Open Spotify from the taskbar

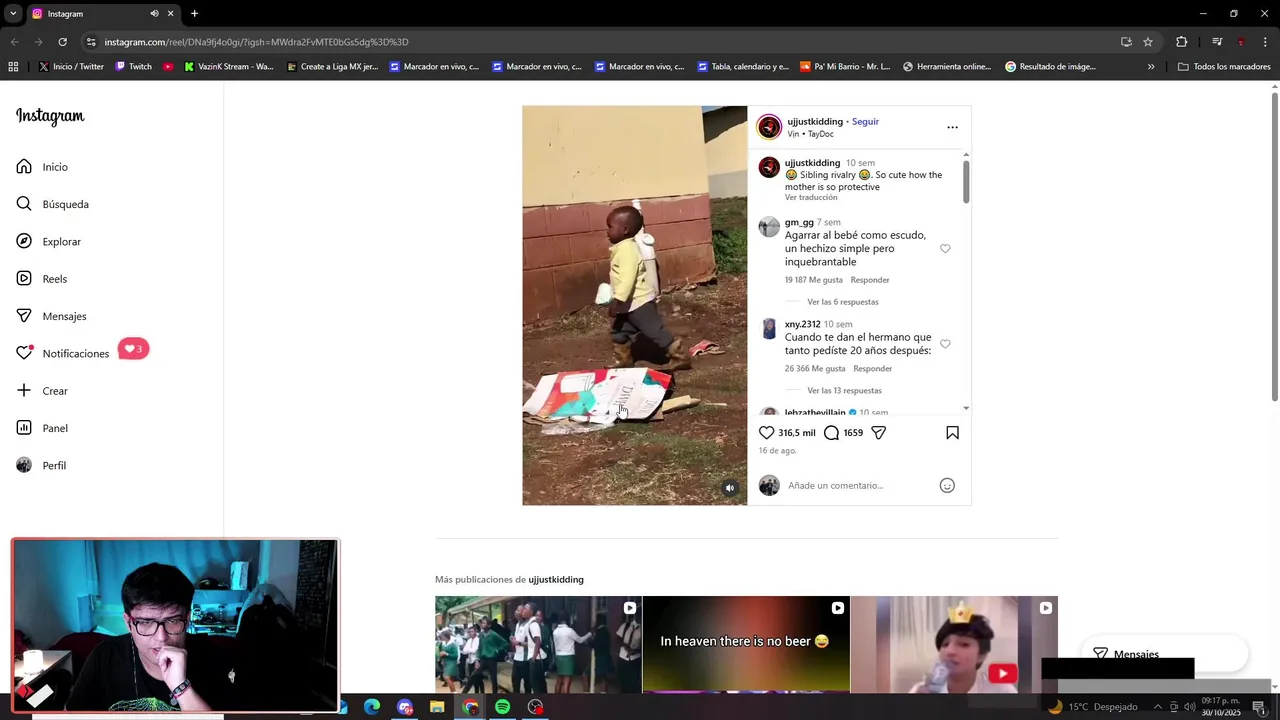(x=503, y=707)
